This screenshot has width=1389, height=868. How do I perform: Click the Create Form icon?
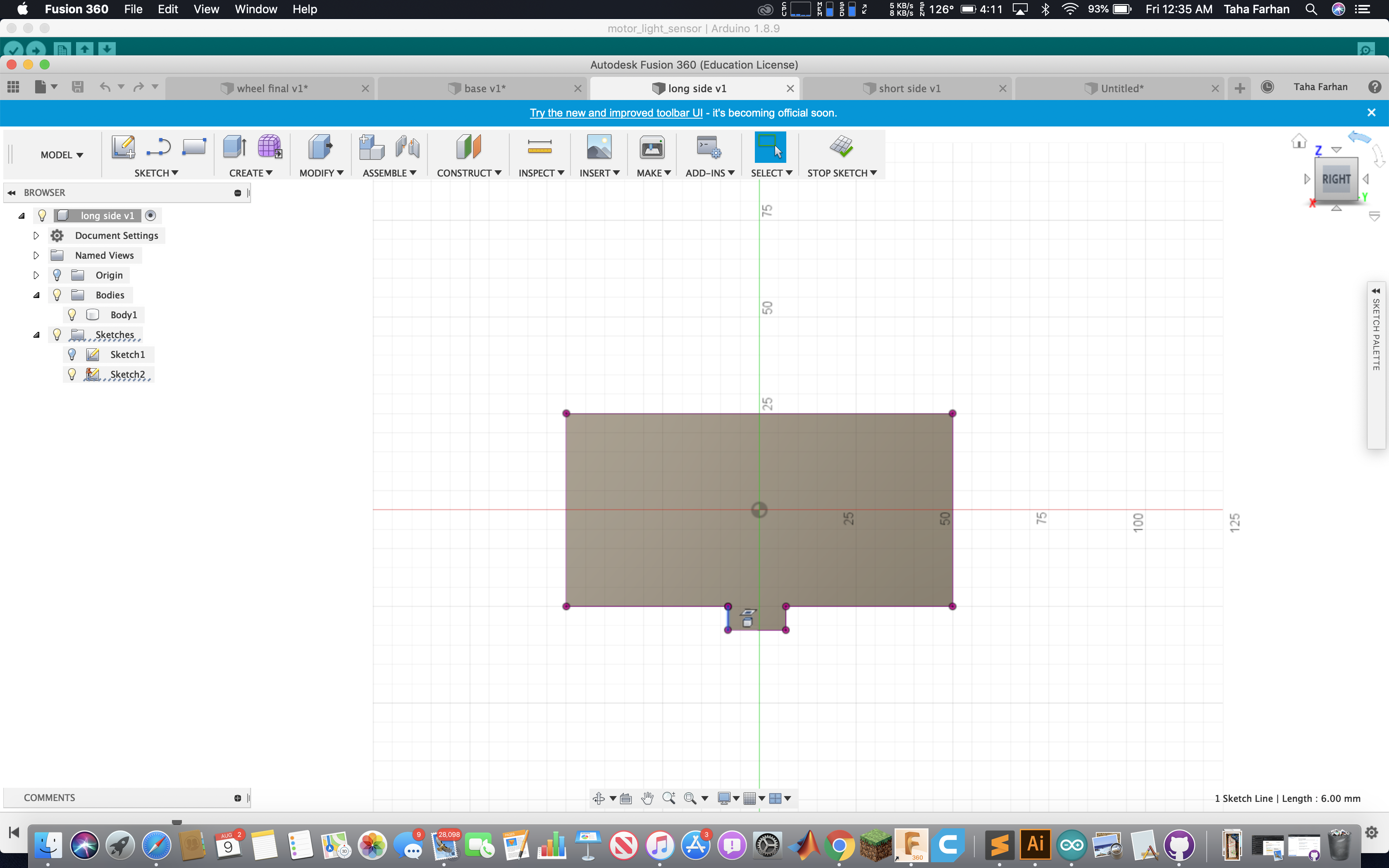[x=270, y=147]
